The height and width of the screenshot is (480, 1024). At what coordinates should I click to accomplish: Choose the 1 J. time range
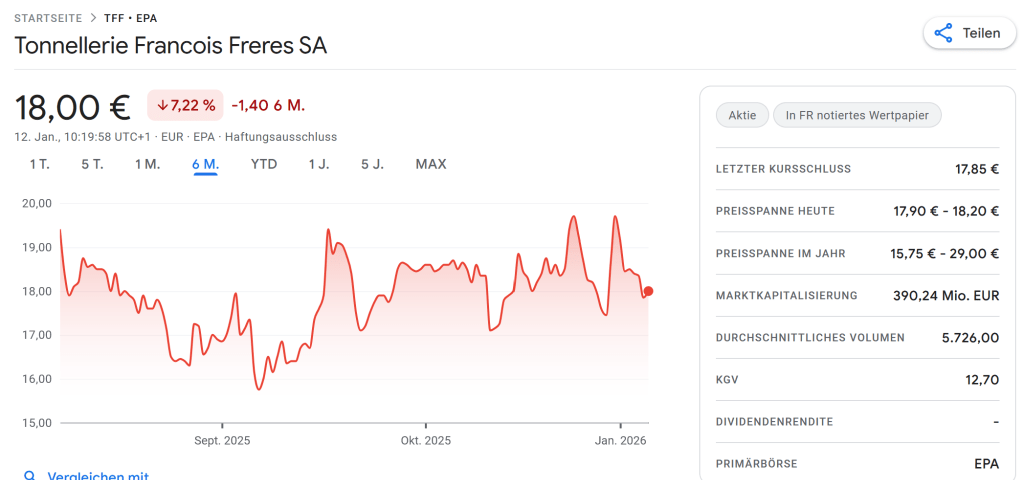click(x=319, y=164)
